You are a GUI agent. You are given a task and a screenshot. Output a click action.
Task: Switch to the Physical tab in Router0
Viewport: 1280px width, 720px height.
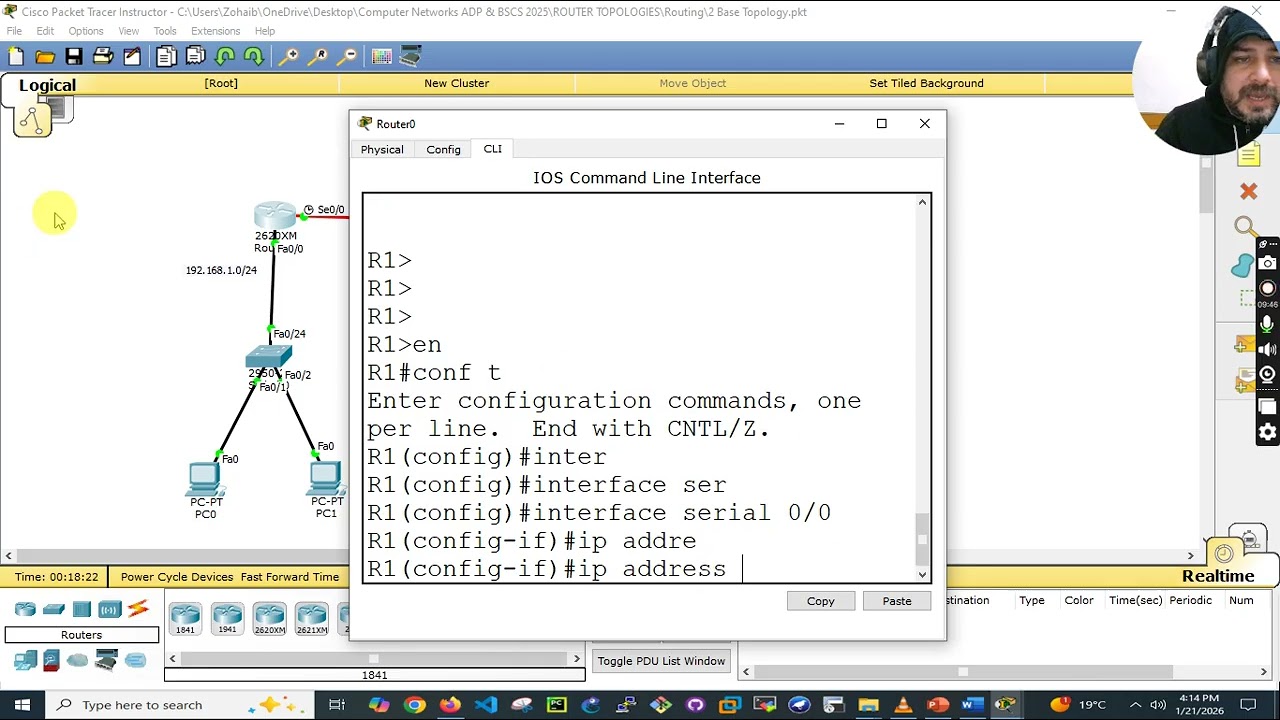click(382, 149)
